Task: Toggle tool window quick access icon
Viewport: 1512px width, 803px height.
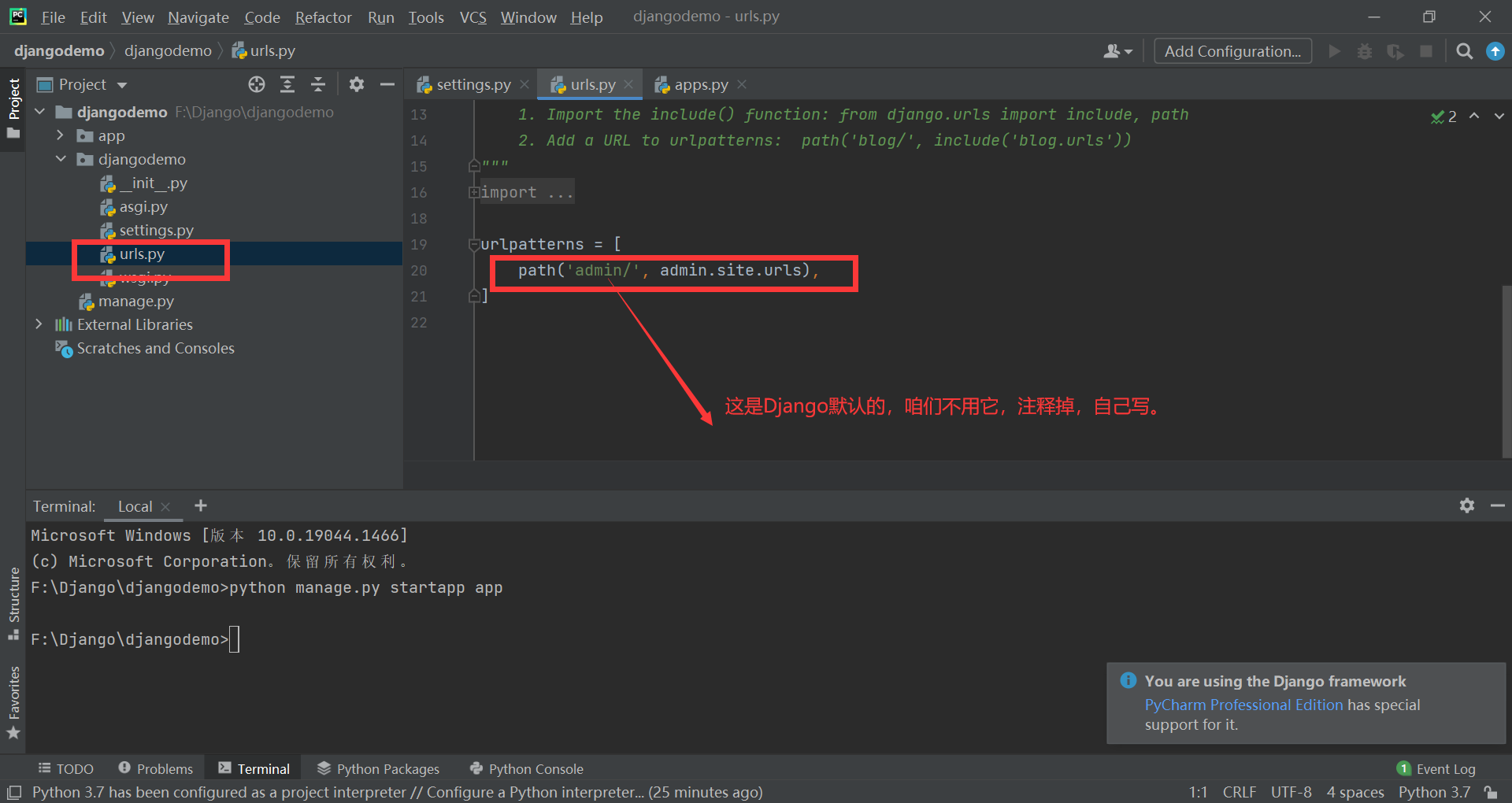Action: [14, 792]
